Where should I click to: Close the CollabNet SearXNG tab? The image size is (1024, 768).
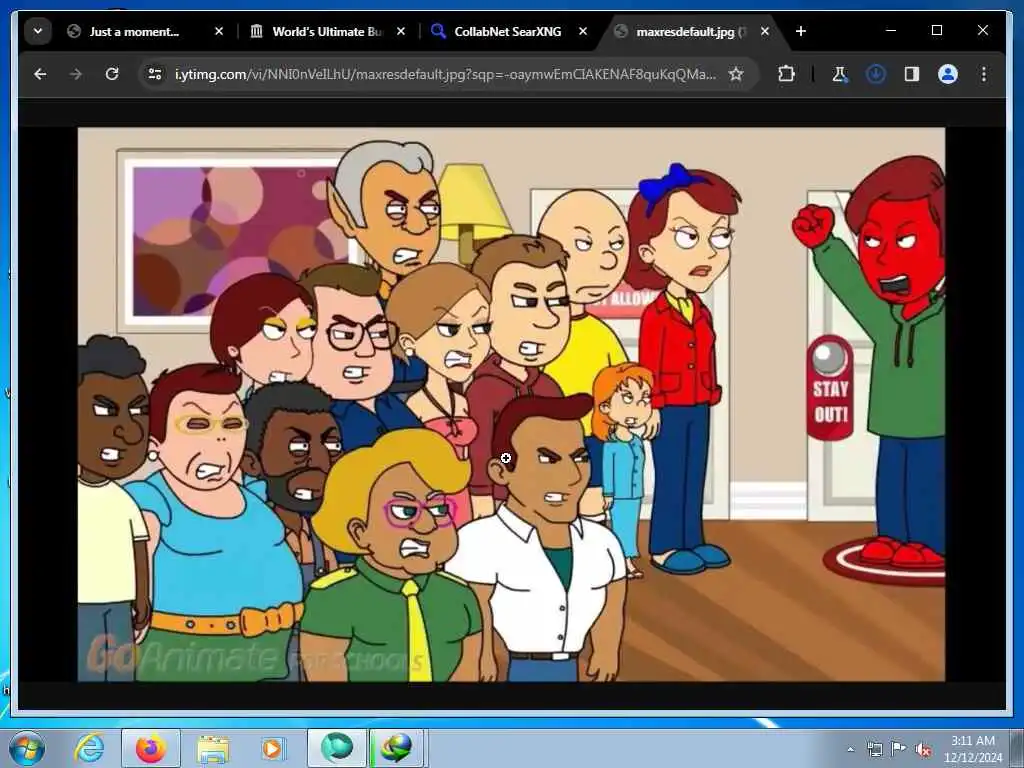[x=583, y=31]
